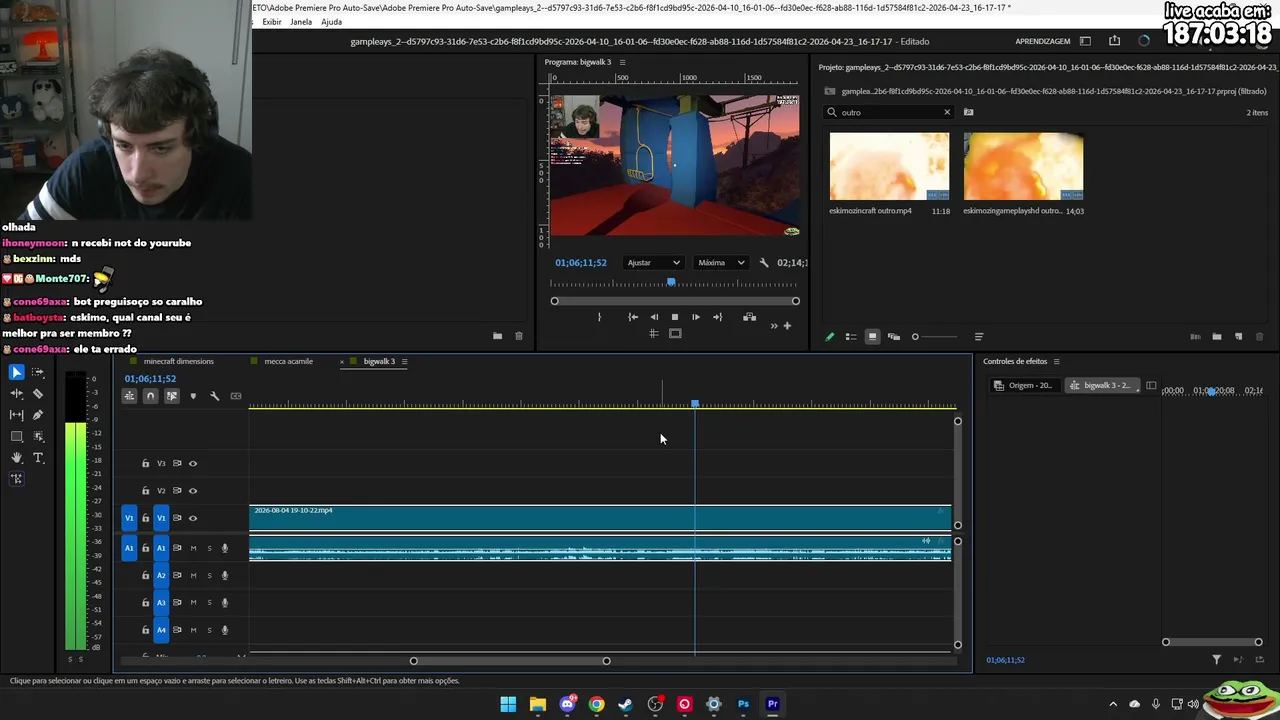
Task: Open the Máxima playback resolution dropdown
Action: click(x=721, y=263)
